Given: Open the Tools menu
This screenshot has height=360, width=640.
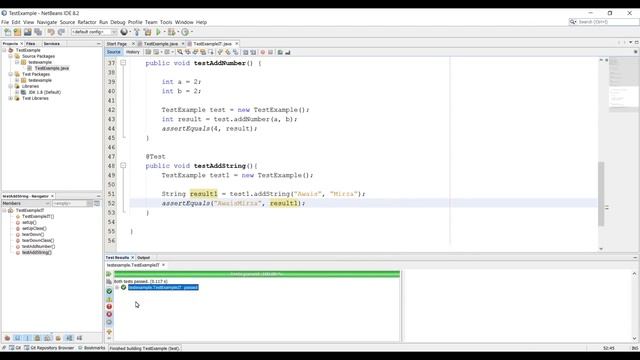Looking at the screenshot, I should tap(166, 22).
